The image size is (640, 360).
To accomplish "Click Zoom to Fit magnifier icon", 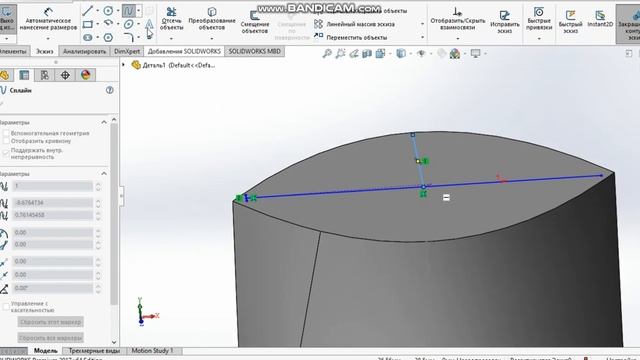I will click(327, 53).
